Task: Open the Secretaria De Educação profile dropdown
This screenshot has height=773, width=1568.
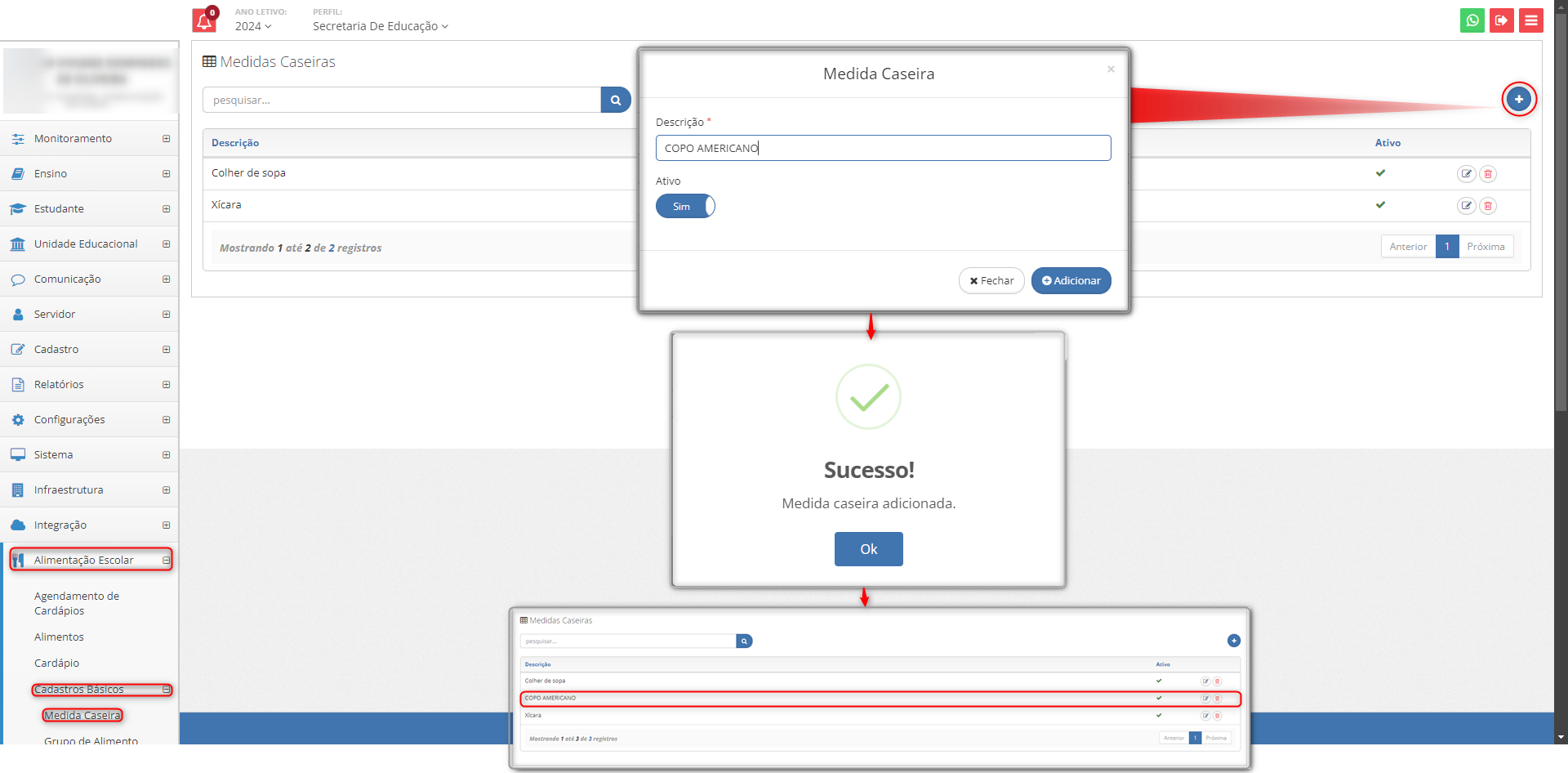Action: pyautogui.click(x=381, y=26)
